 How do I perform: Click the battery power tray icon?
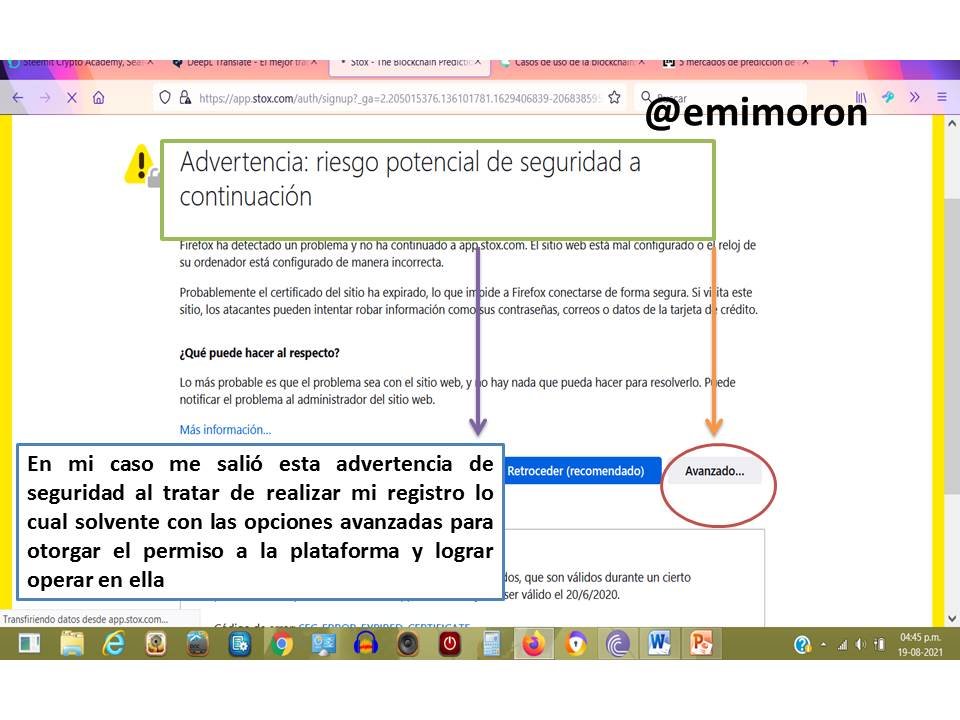pyautogui.click(x=880, y=644)
